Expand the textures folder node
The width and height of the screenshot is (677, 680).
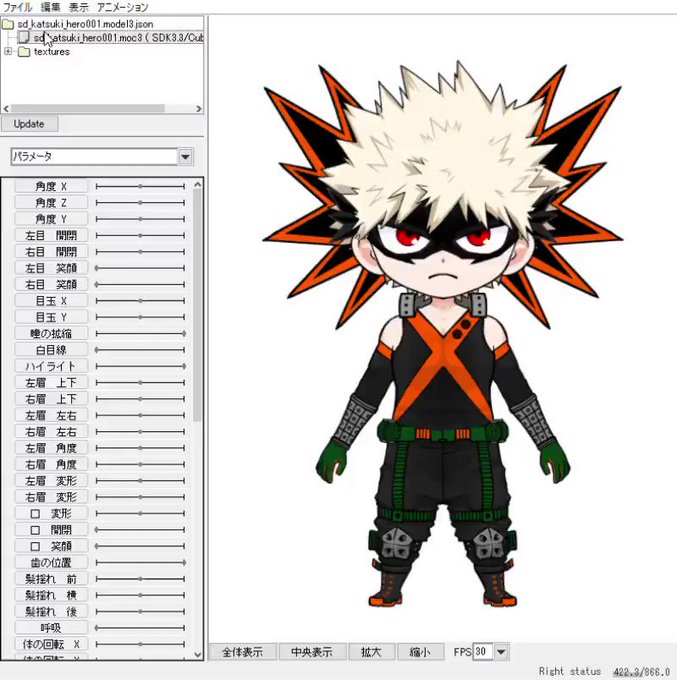point(8,51)
